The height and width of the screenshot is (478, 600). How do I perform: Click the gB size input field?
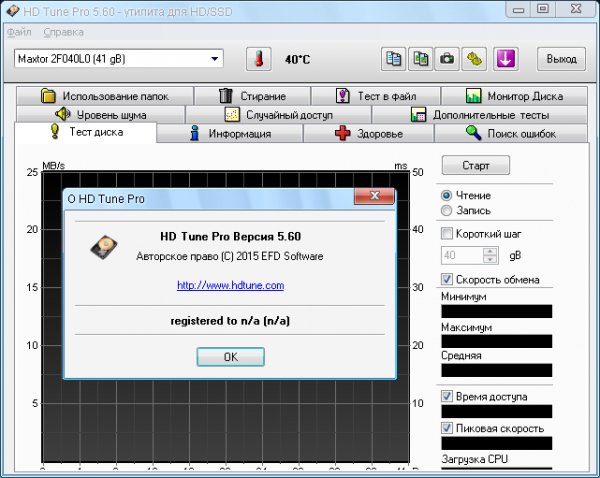coord(462,256)
